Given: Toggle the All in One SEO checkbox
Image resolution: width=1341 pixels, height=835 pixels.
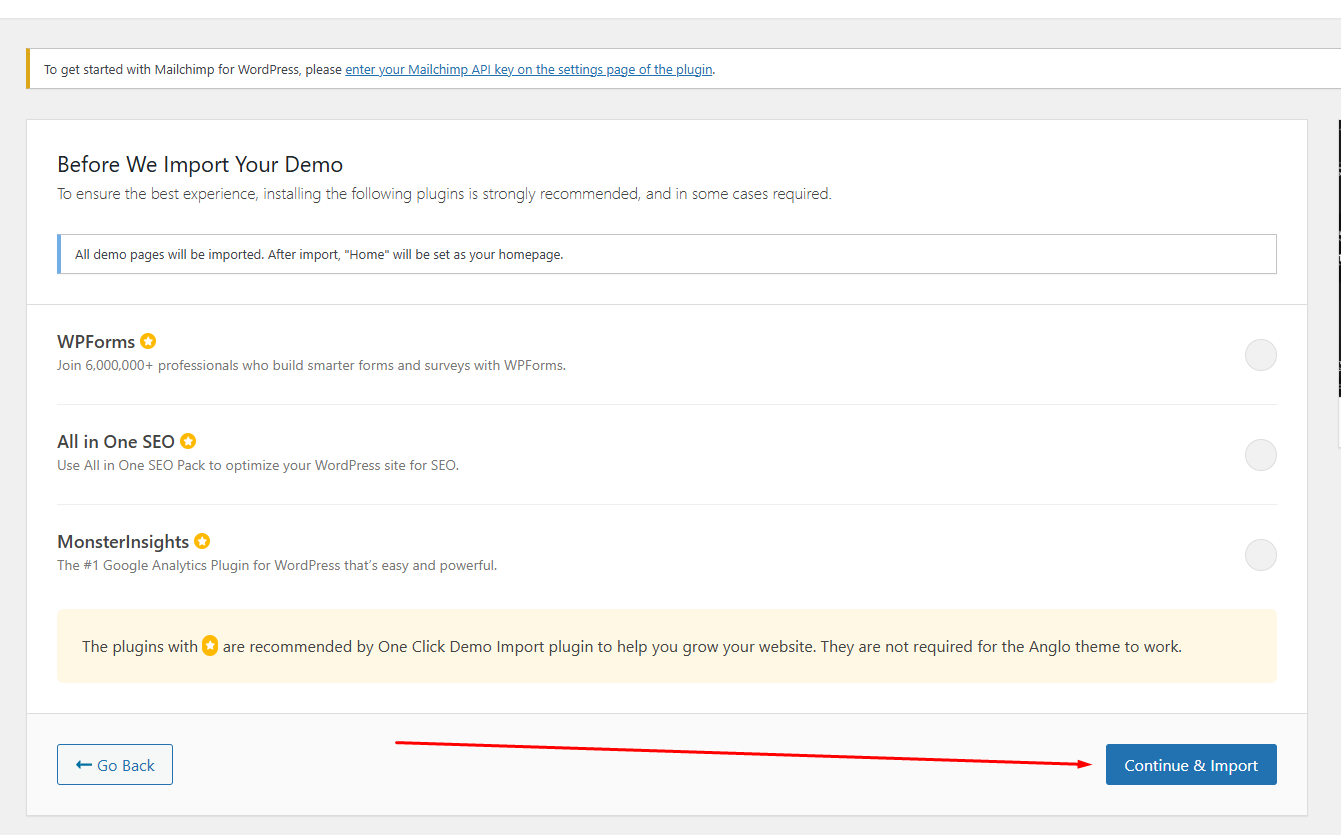Looking at the screenshot, I should 1260,455.
